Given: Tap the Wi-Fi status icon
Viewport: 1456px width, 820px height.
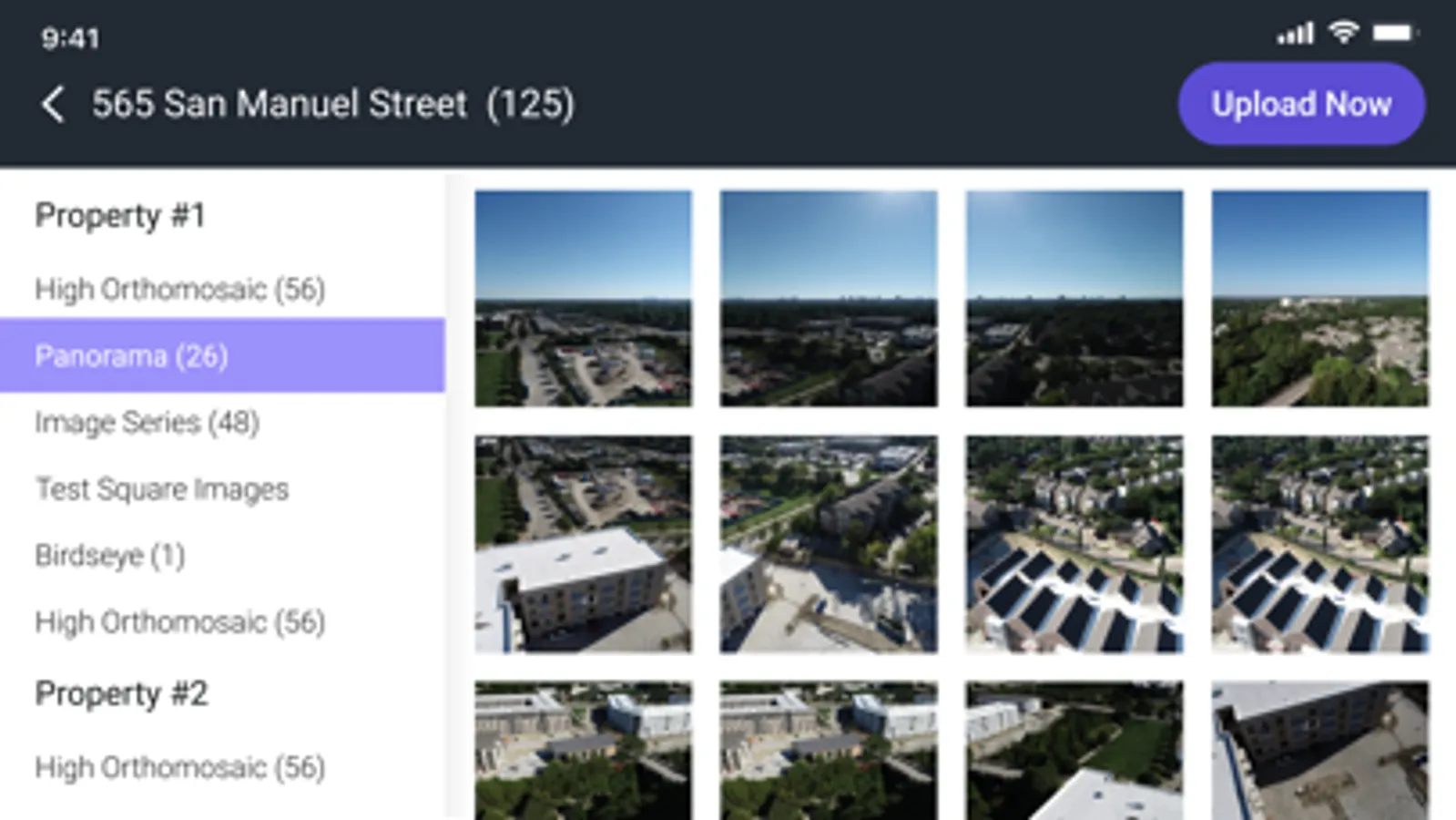Looking at the screenshot, I should click(x=1344, y=33).
